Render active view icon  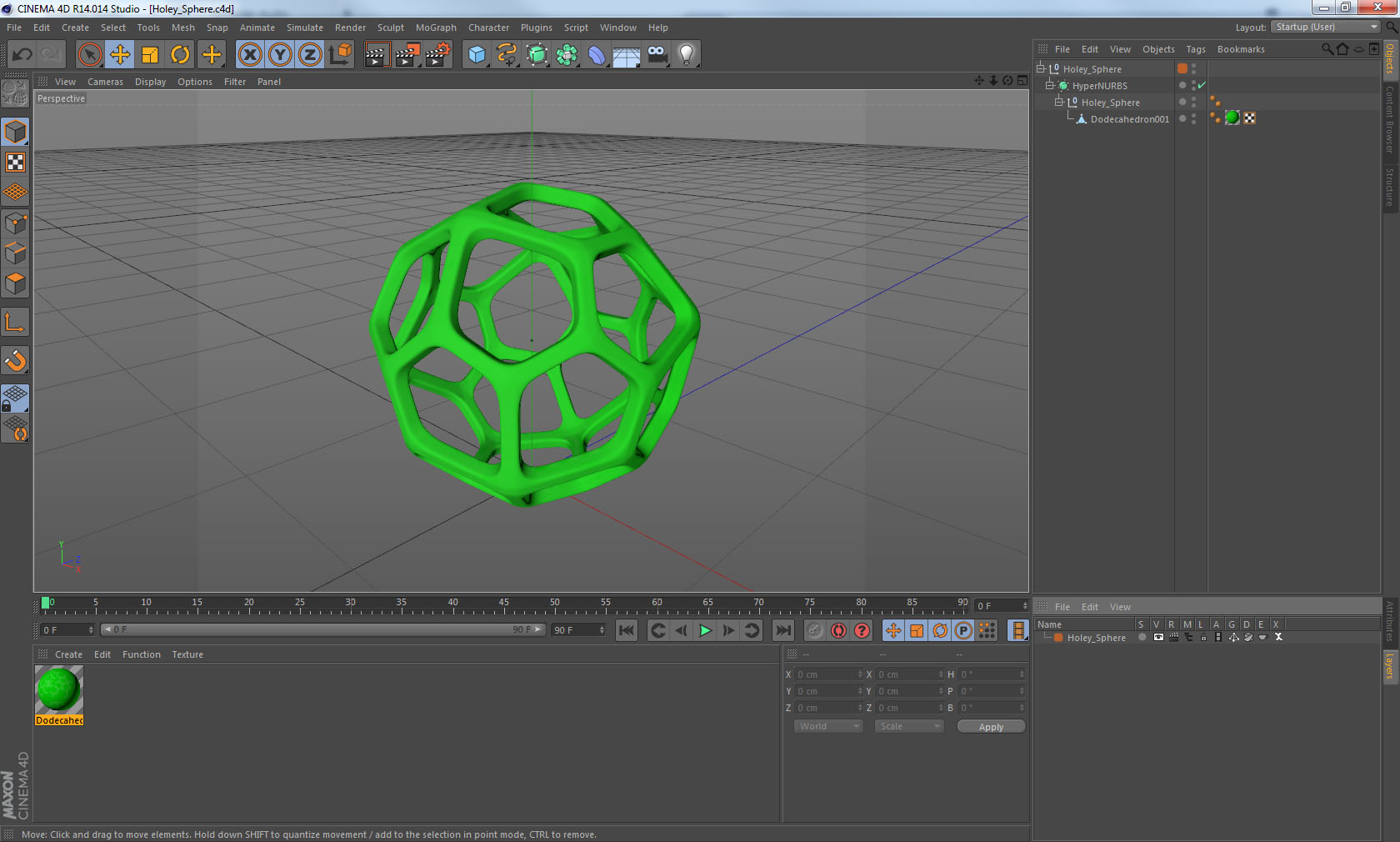[377, 55]
